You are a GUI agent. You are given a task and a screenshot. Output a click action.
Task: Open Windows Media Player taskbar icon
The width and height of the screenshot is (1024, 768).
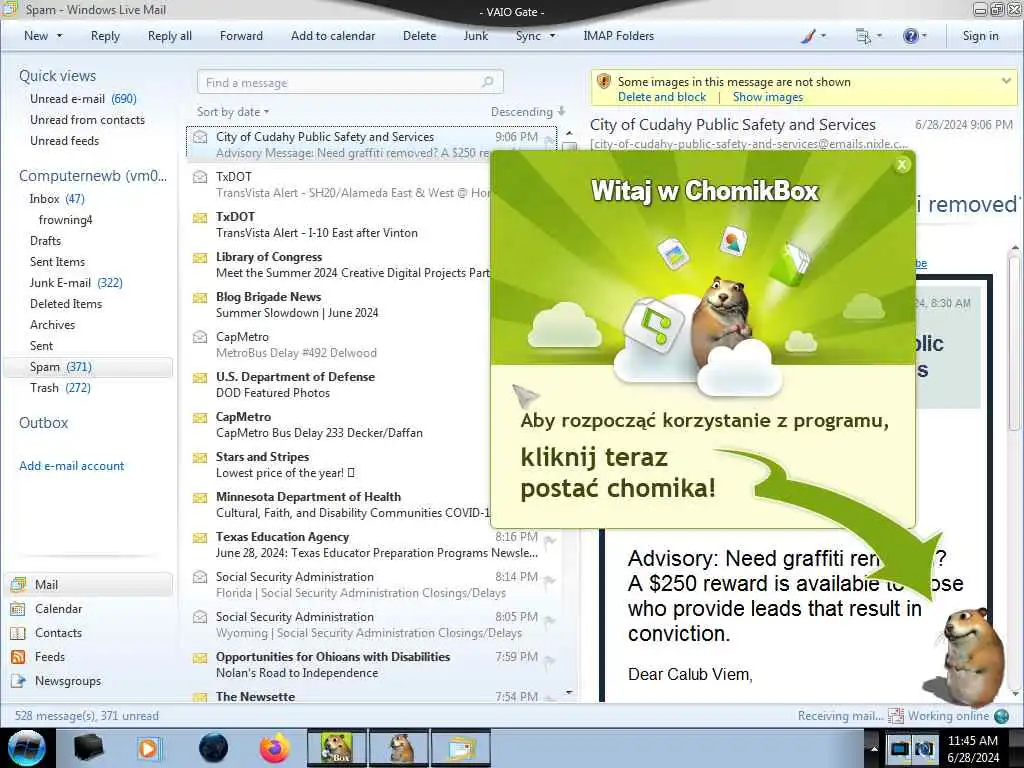click(148, 748)
